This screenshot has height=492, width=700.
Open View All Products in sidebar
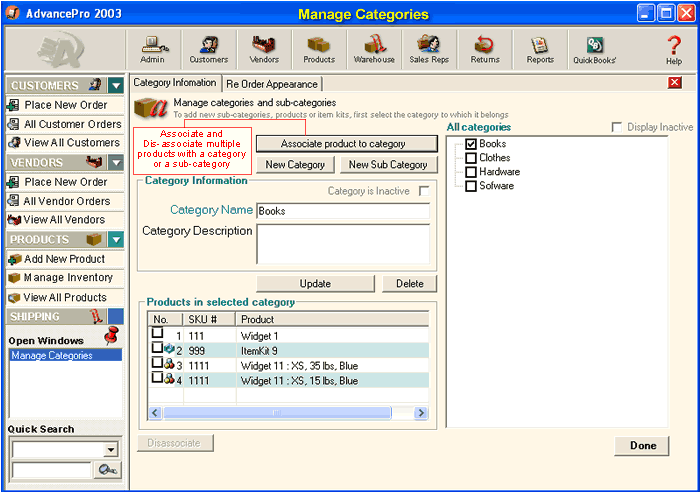click(x=65, y=297)
